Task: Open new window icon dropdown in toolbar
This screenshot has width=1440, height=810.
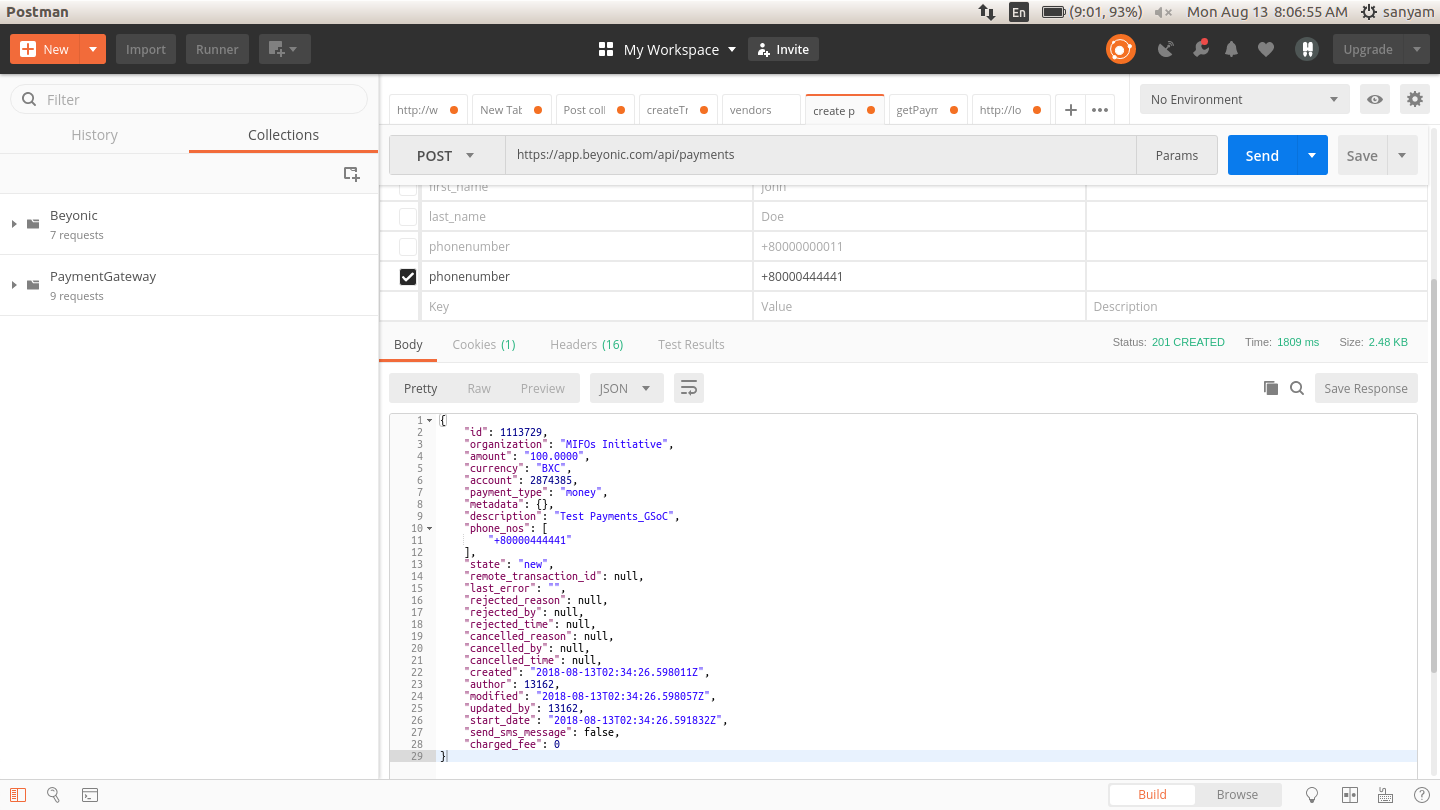Action: [284, 49]
